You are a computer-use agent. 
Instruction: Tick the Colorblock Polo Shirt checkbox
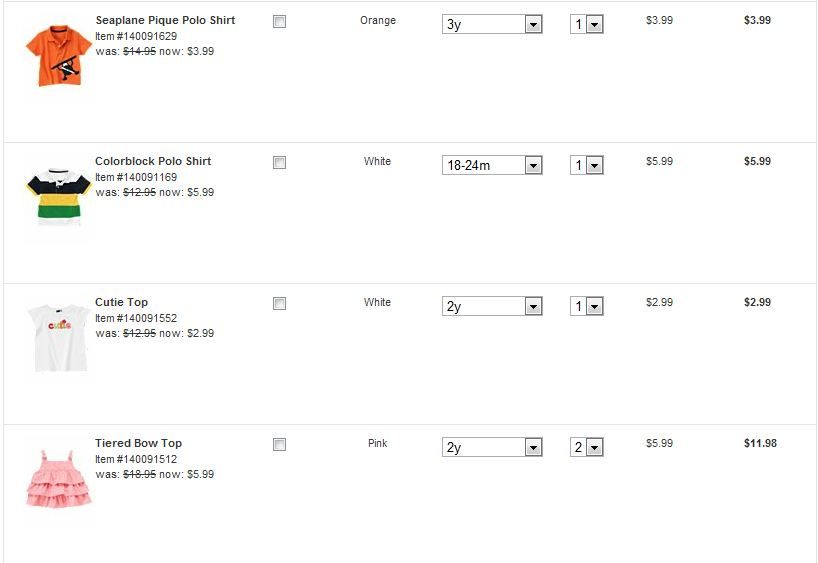click(280, 162)
